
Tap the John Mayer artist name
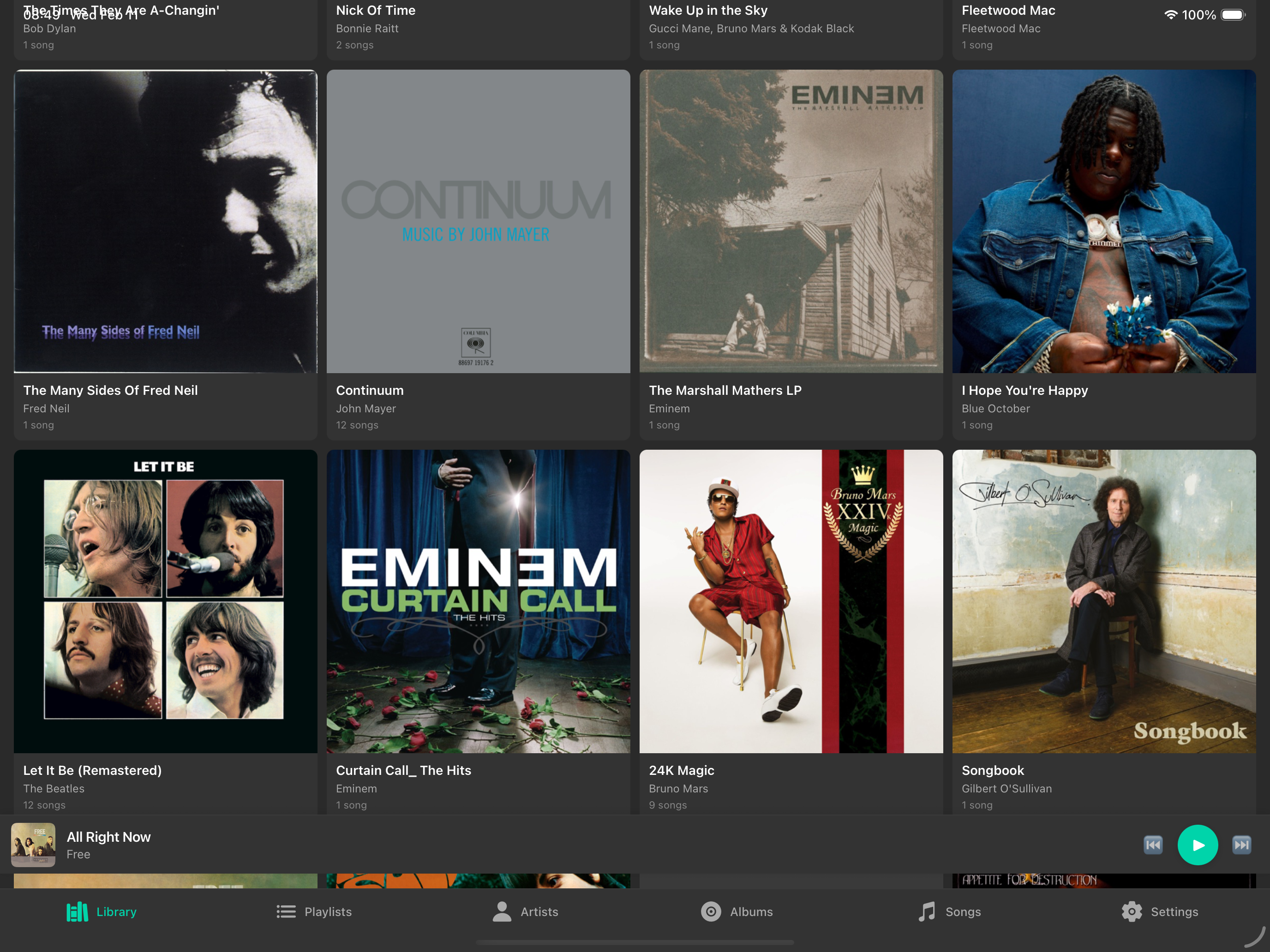tap(366, 409)
